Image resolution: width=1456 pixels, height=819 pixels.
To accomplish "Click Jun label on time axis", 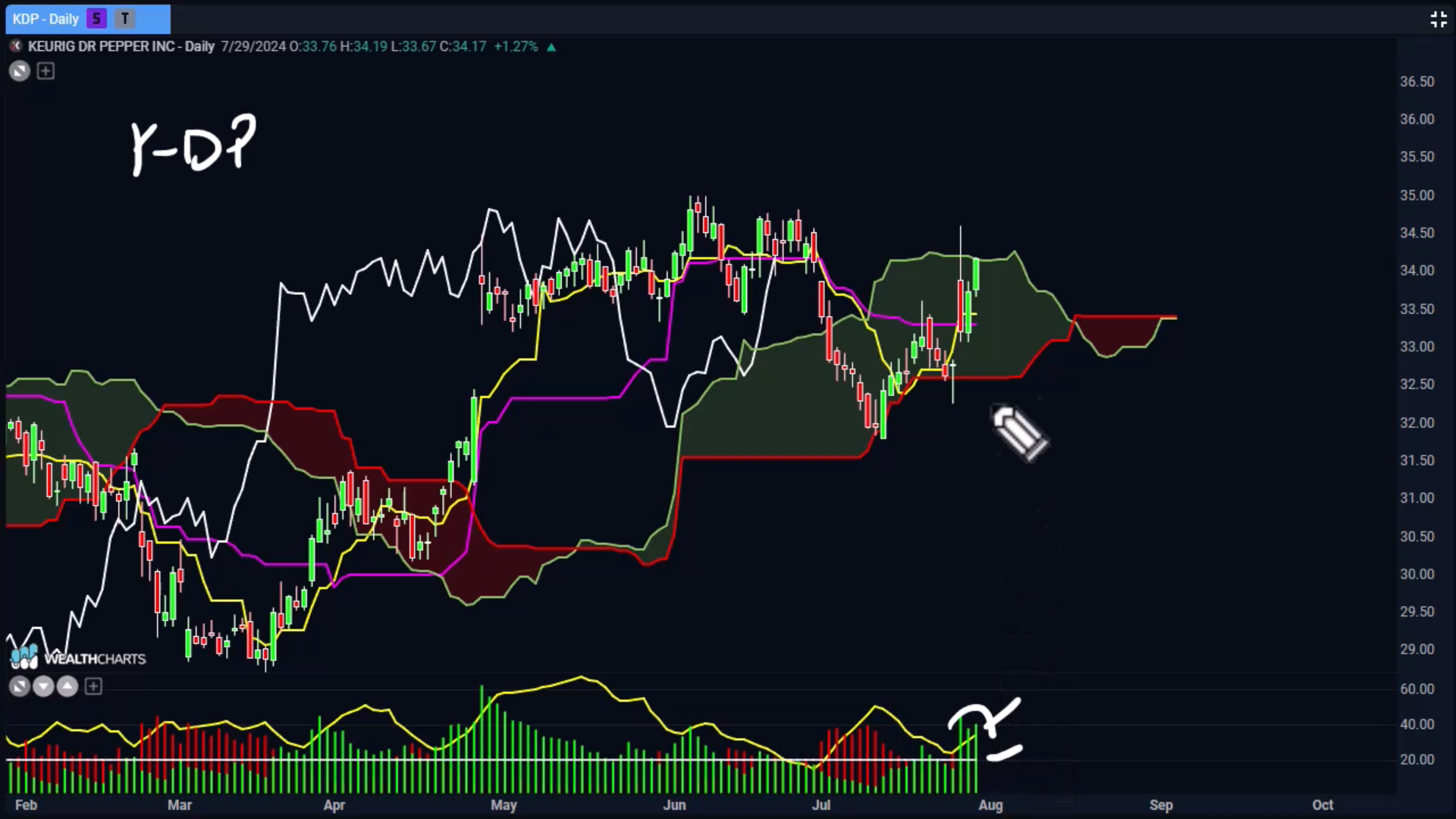I will 674,805.
